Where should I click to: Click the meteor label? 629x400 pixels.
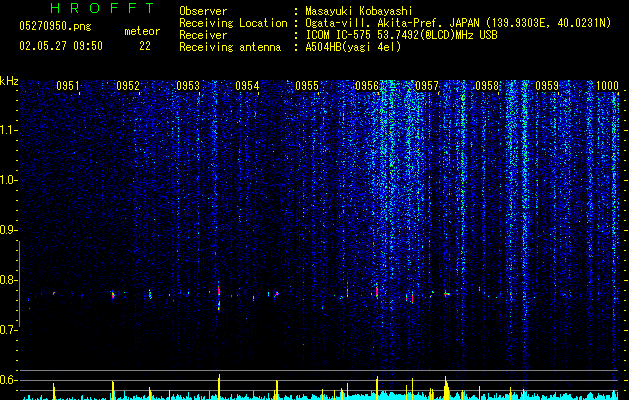coord(142,31)
